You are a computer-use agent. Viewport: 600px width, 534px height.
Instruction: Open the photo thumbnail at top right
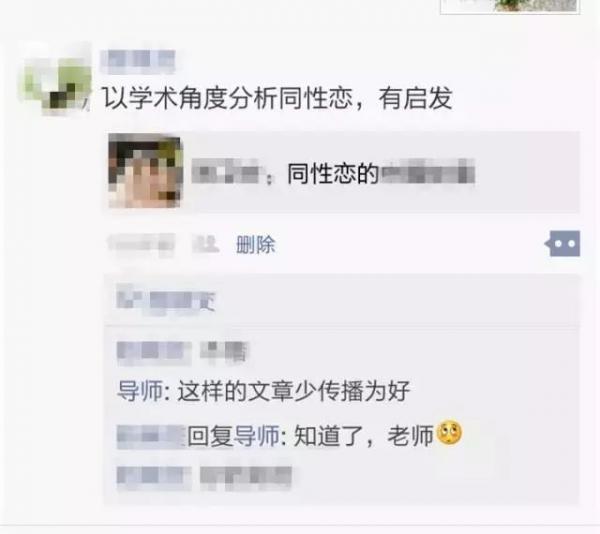[x=510, y=7]
